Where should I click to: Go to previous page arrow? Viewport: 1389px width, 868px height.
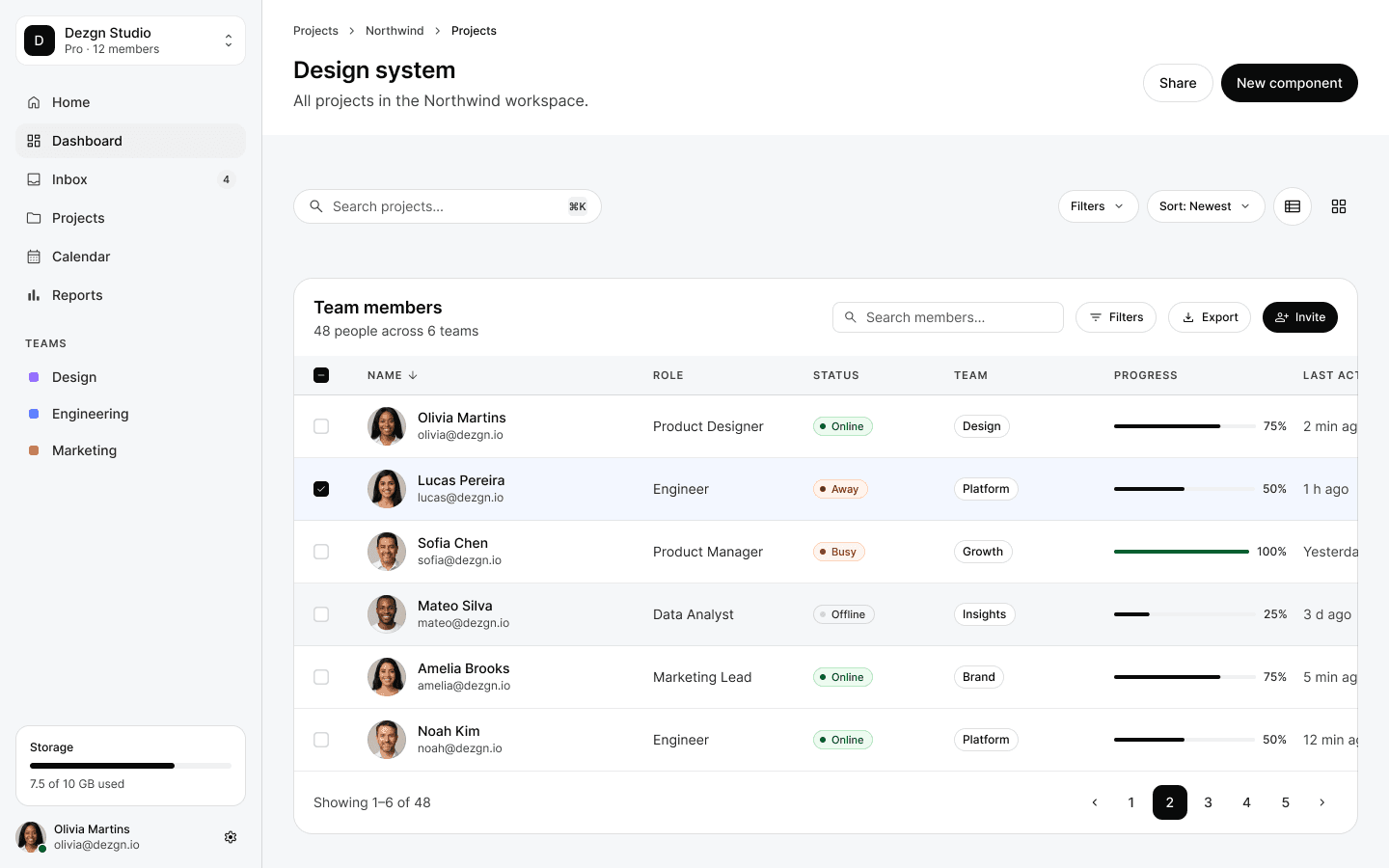[1095, 802]
